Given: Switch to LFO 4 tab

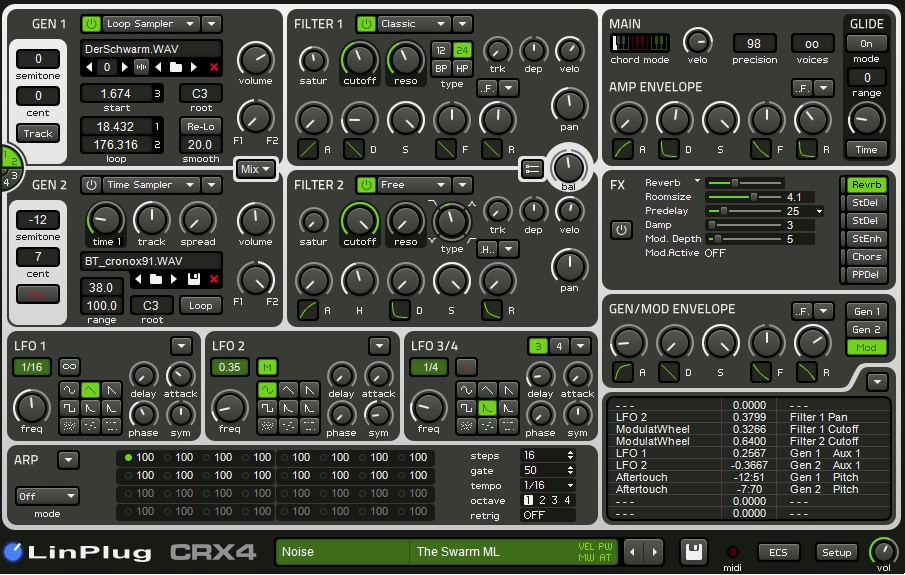Looking at the screenshot, I should [x=559, y=346].
